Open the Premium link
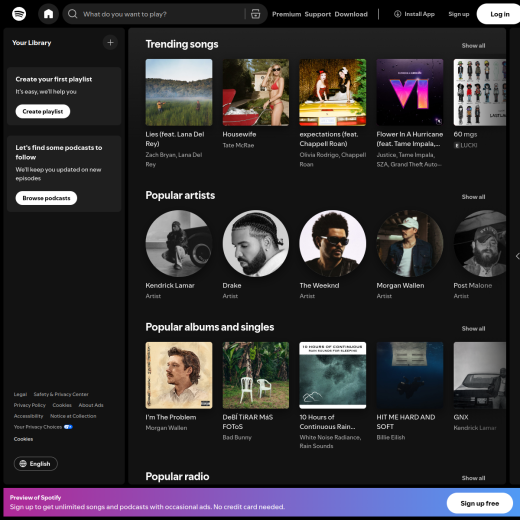The image size is (520, 520). tap(286, 14)
